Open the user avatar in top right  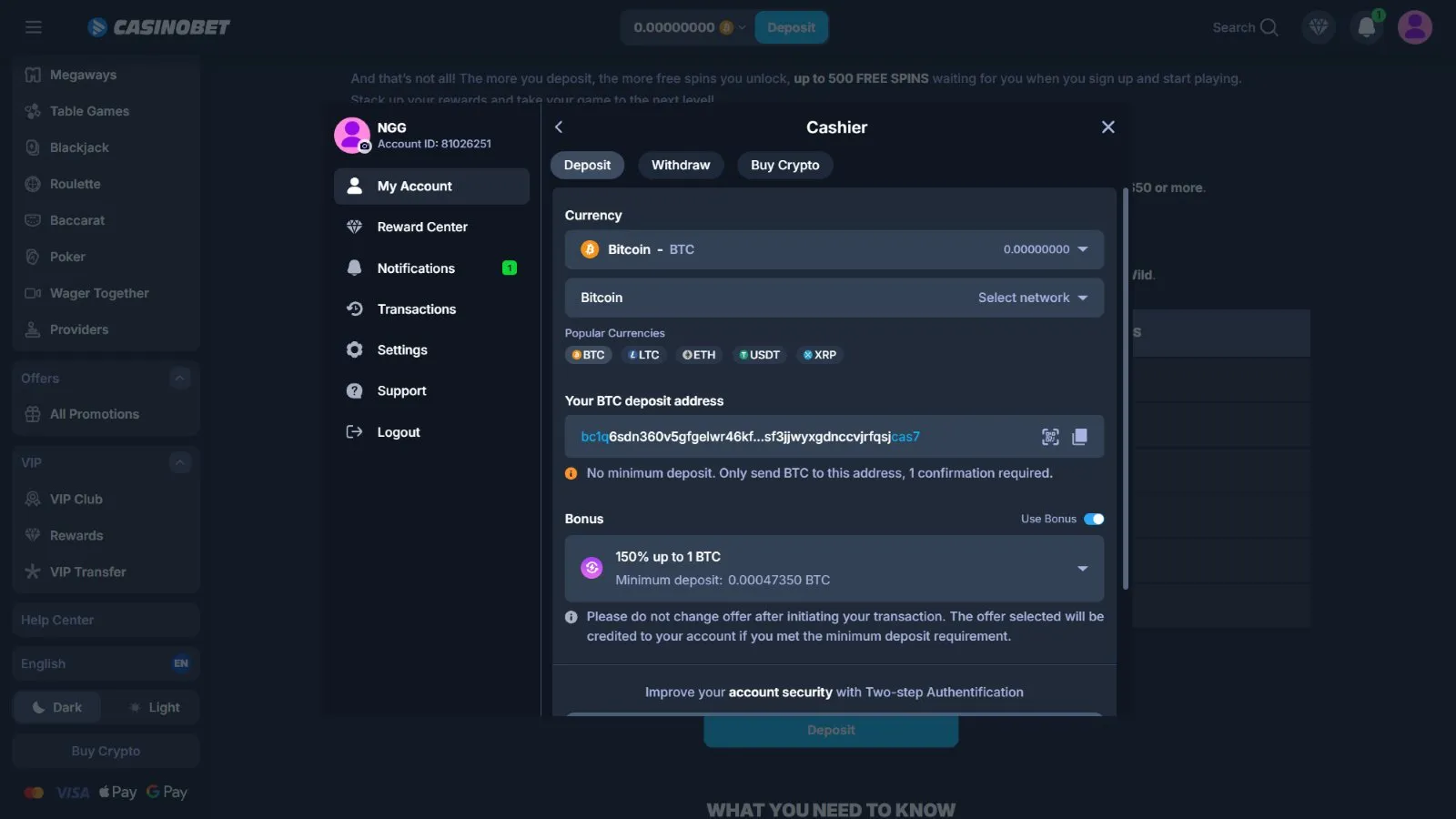[1414, 27]
